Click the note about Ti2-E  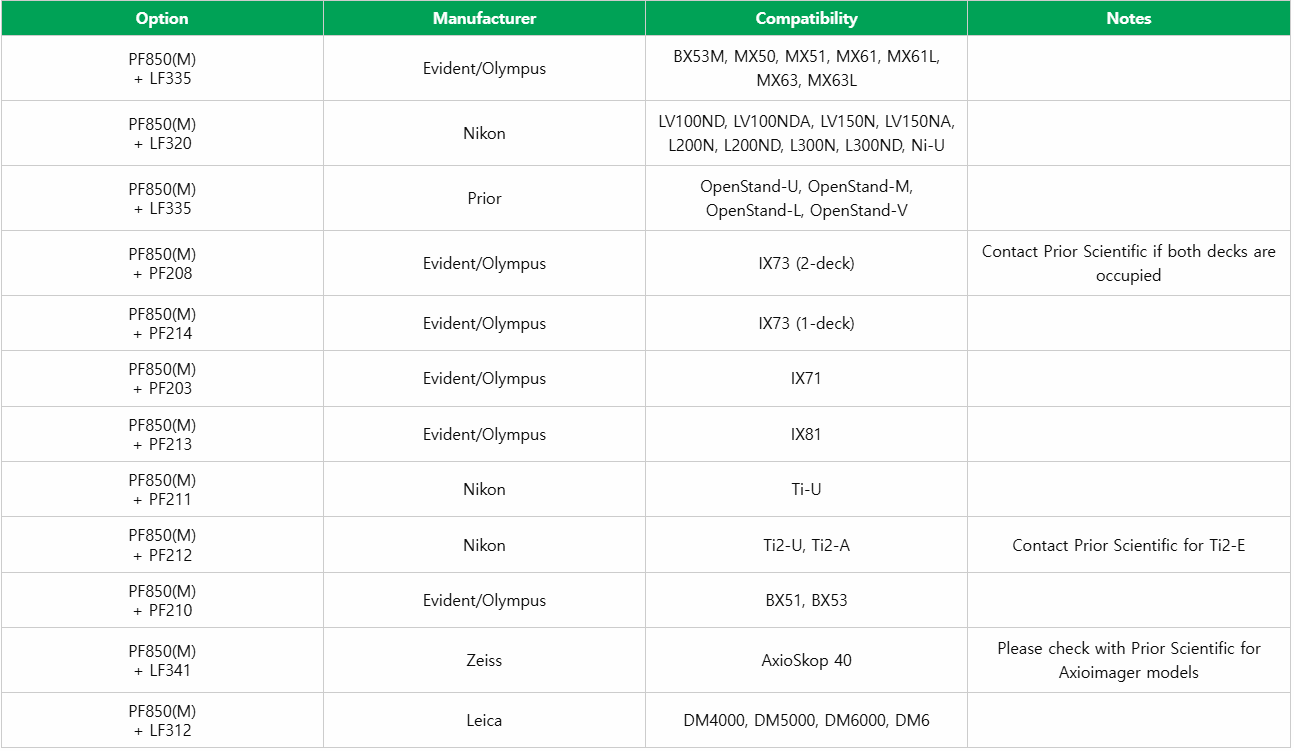pos(1128,545)
